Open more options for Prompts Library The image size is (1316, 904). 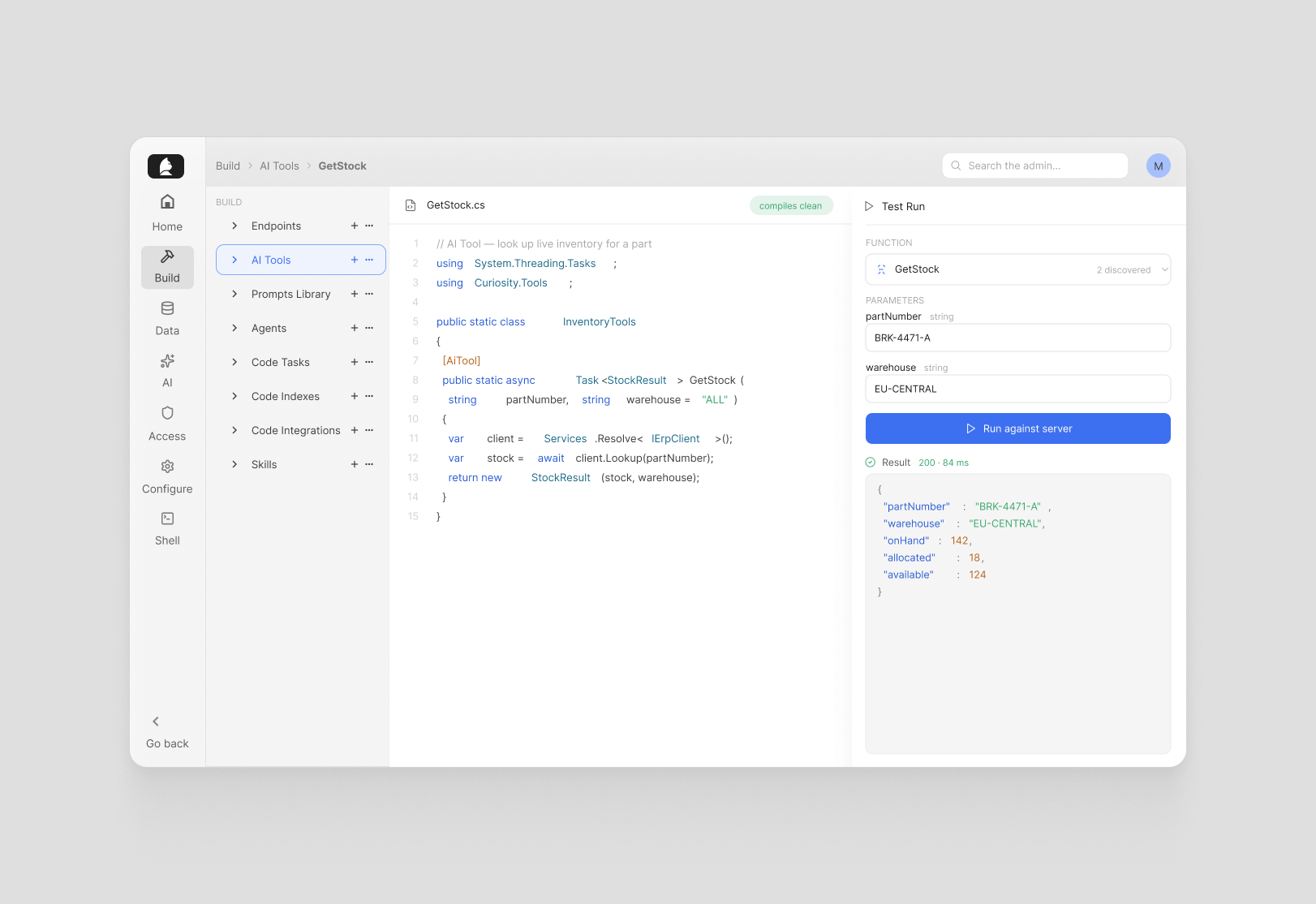369,294
